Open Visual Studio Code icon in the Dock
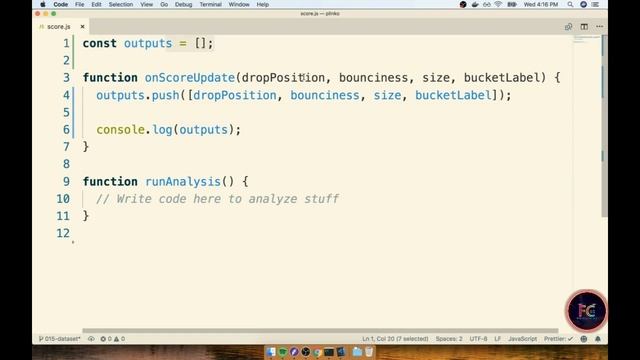640x360 pixels. (x=340, y=352)
